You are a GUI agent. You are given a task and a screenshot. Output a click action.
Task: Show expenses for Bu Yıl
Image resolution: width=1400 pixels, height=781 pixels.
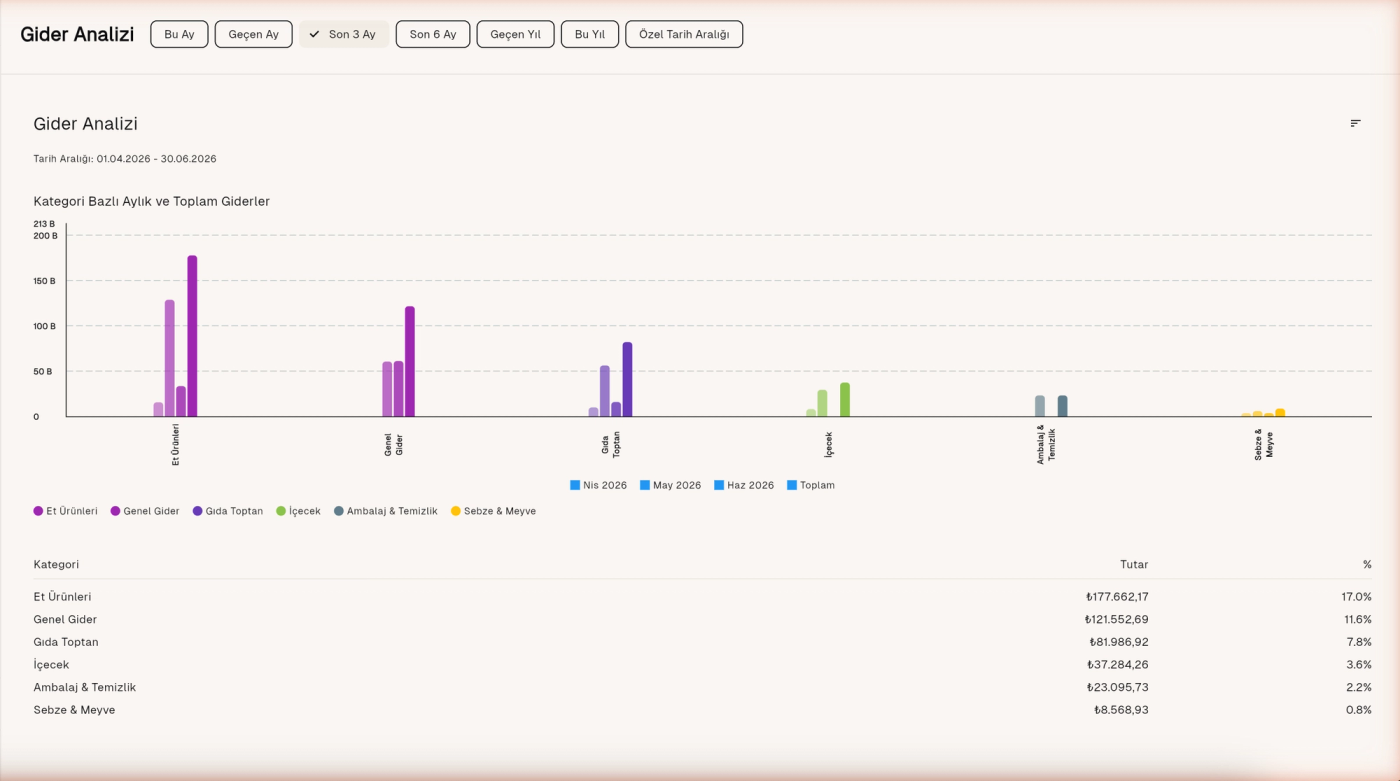pyautogui.click(x=590, y=34)
